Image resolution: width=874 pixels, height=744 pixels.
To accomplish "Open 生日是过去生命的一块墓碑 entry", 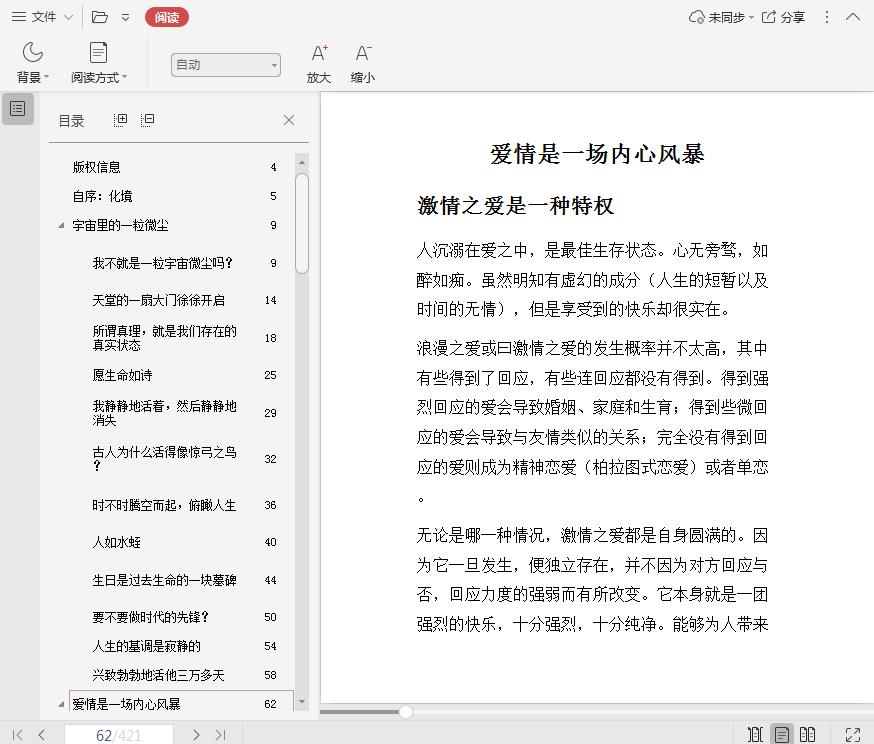I will pos(164,580).
